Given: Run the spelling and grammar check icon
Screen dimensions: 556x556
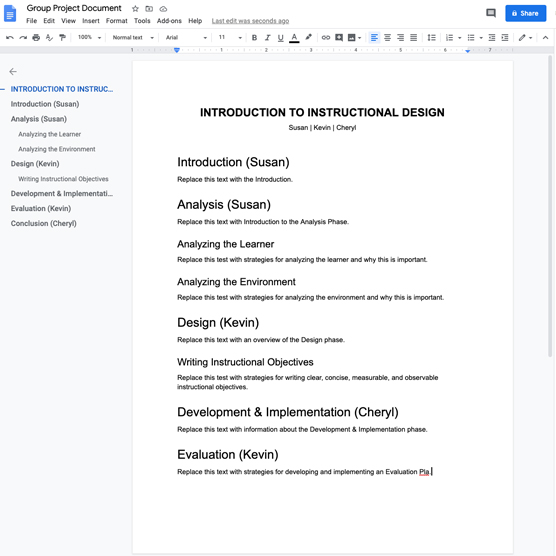Looking at the screenshot, I should [49, 38].
